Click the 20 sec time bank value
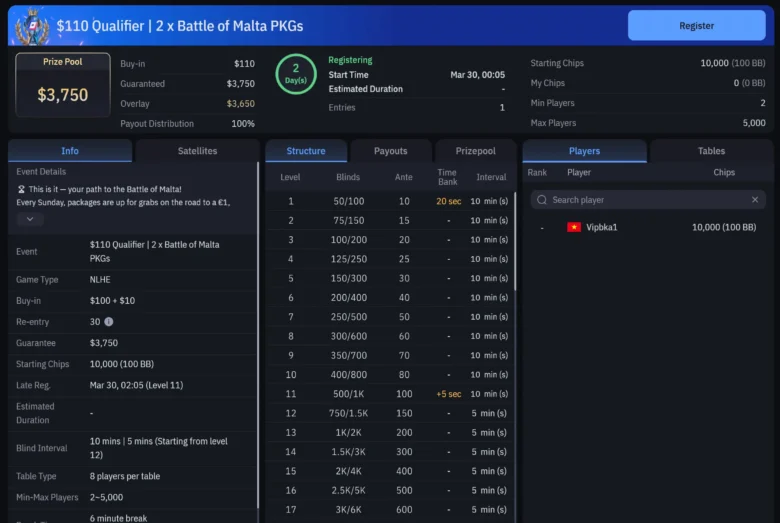 click(449, 201)
